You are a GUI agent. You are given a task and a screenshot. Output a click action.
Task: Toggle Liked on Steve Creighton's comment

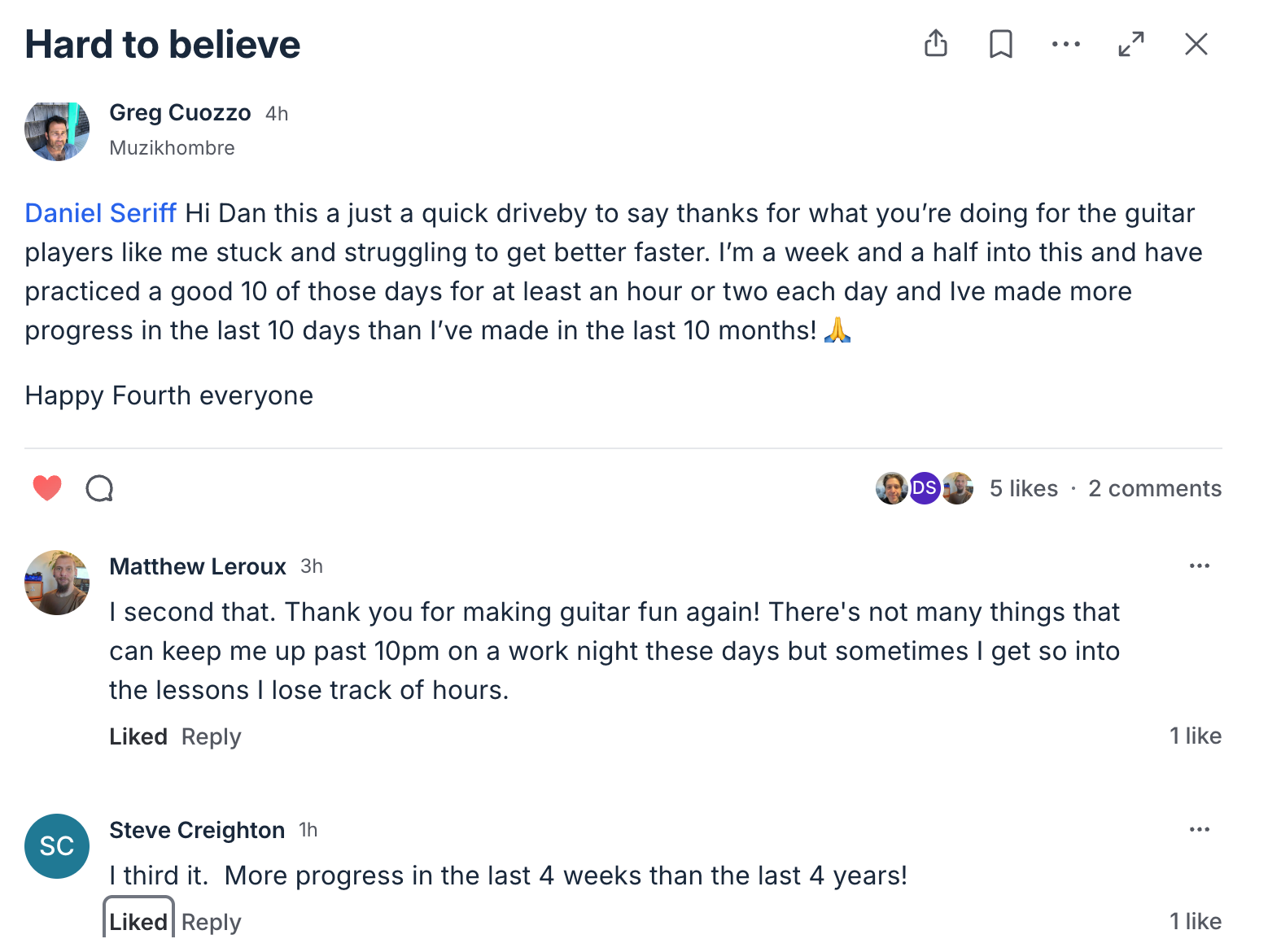click(138, 922)
